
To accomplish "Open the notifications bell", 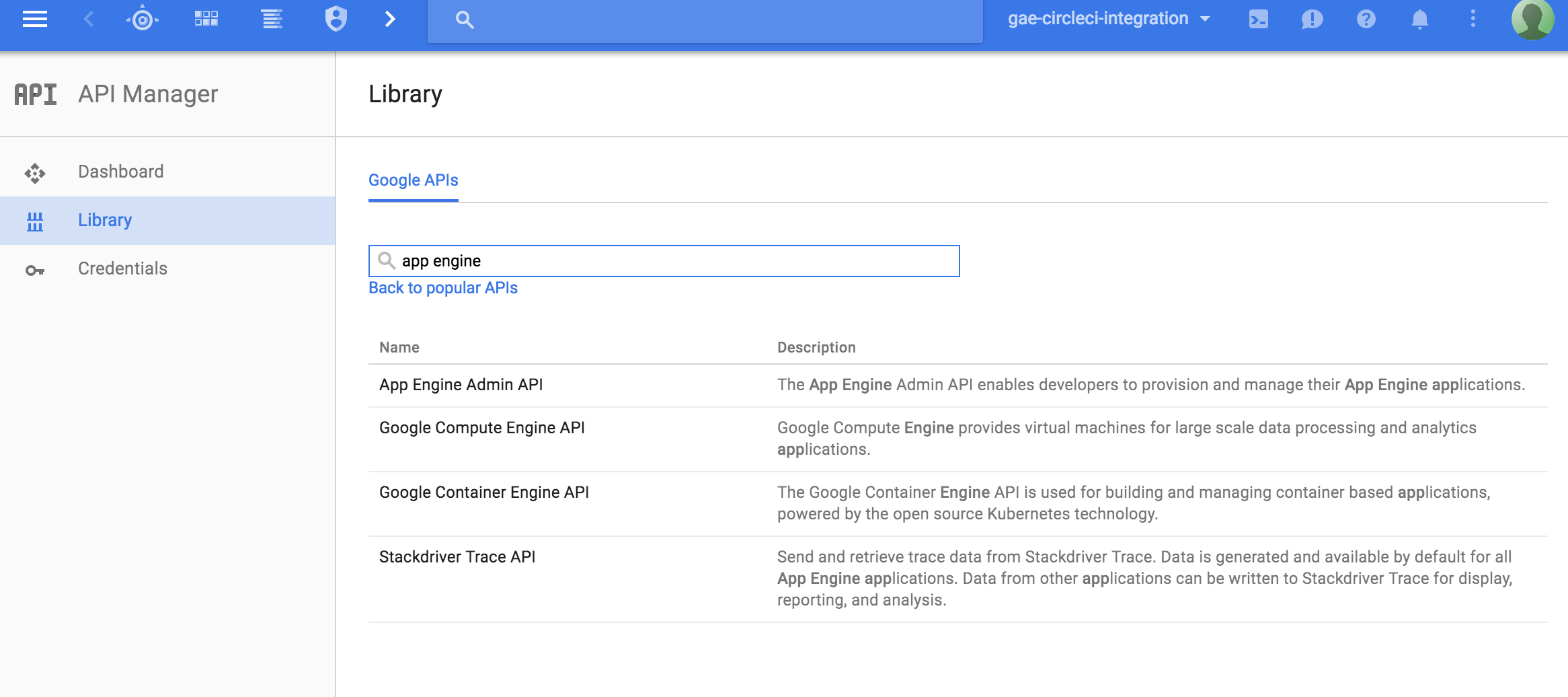I will [1419, 19].
